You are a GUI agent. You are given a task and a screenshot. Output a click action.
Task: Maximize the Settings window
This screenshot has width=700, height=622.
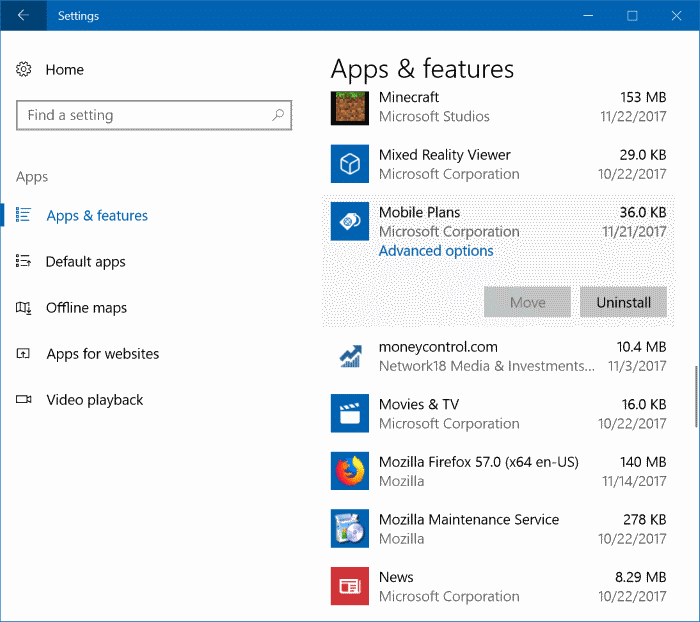[x=632, y=16]
